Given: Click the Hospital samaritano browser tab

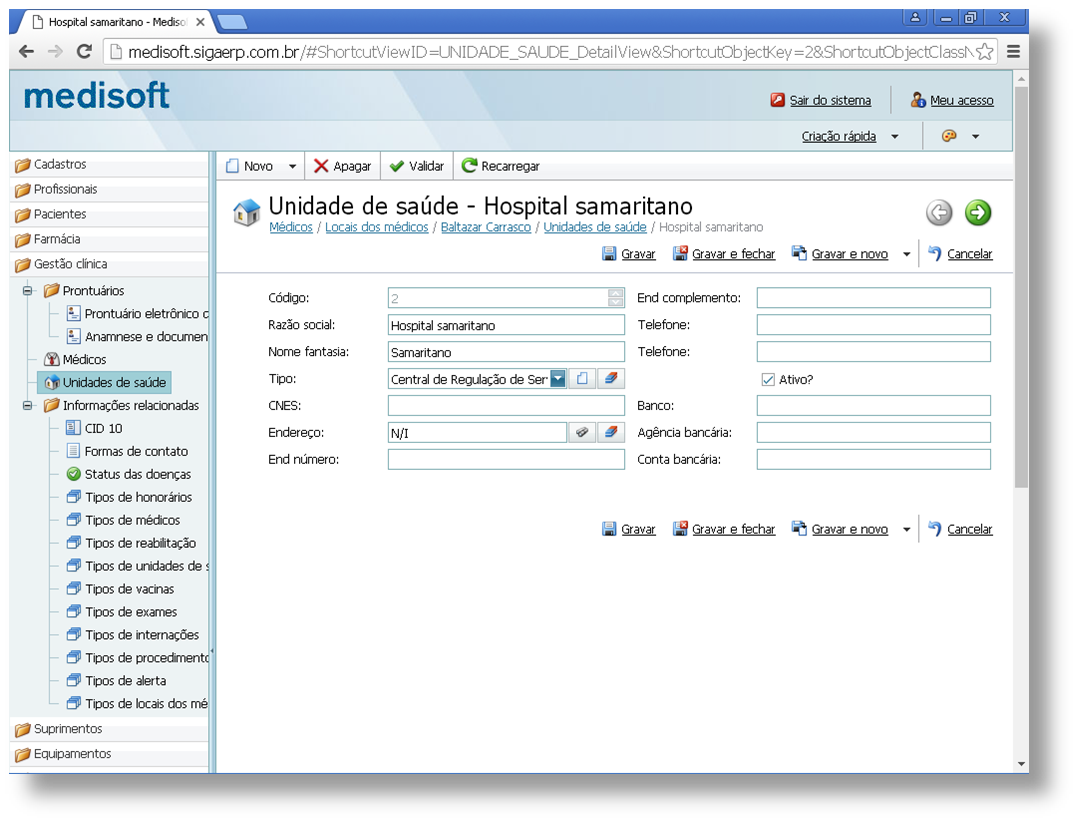Looking at the screenshot, I should pyautogui.click(x=118, y=22).
